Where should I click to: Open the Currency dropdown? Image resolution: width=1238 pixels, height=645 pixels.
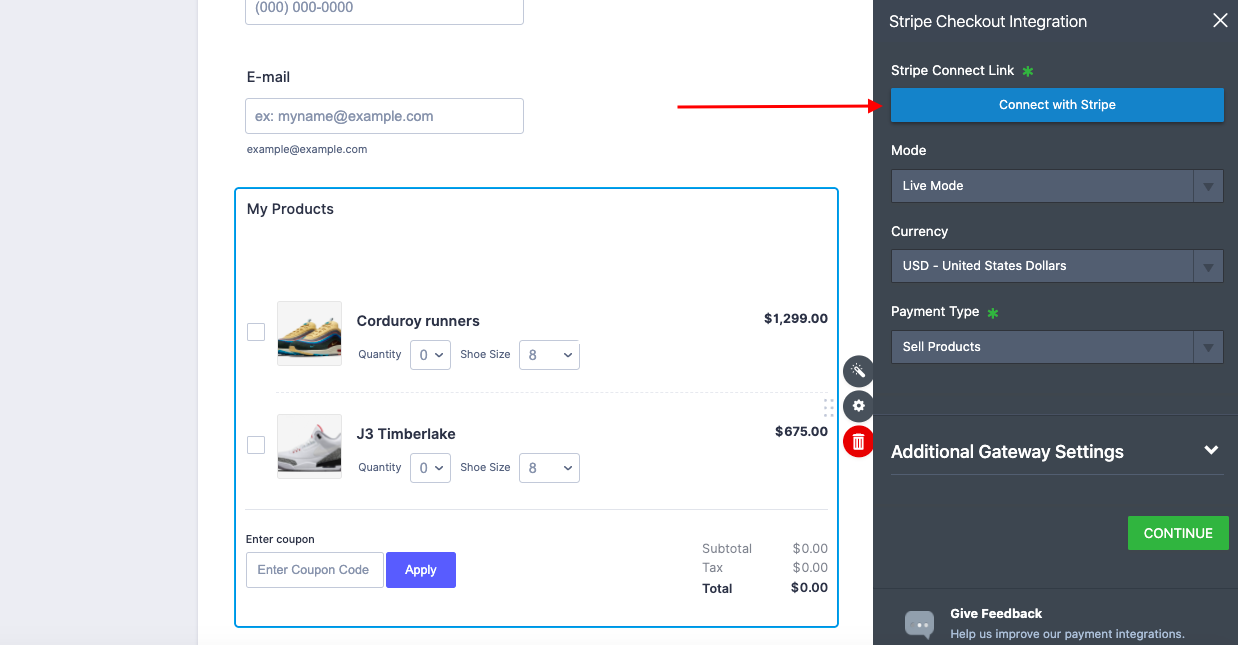point(1057,266)
